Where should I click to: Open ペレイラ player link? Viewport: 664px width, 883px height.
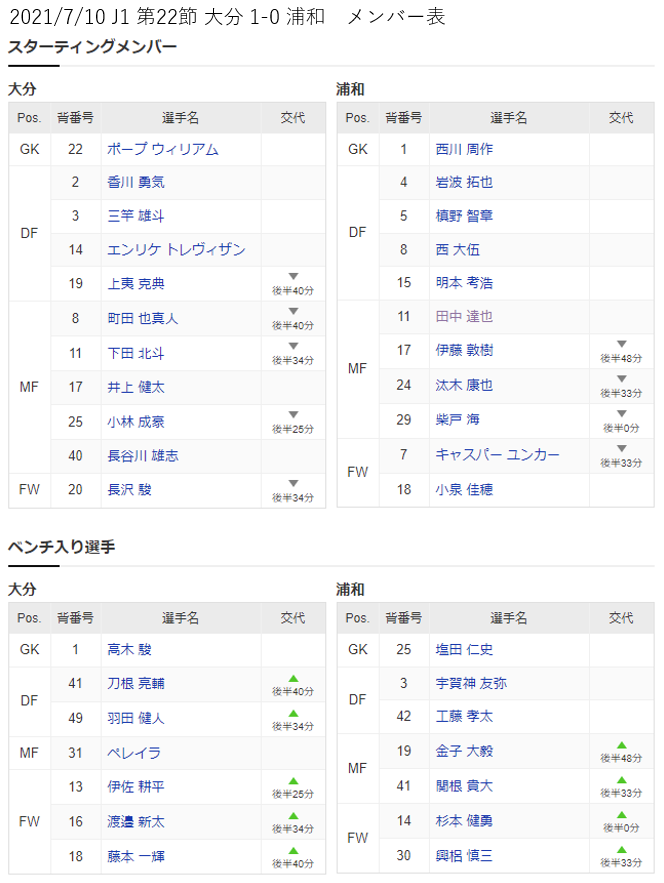tap(134, 752)
